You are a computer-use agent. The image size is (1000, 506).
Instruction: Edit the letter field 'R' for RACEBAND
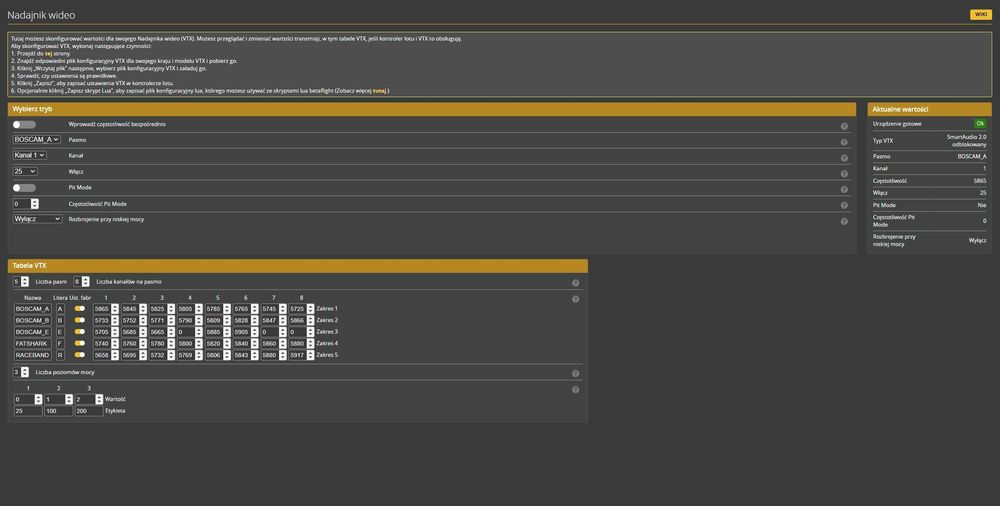[x=60, y=355]
